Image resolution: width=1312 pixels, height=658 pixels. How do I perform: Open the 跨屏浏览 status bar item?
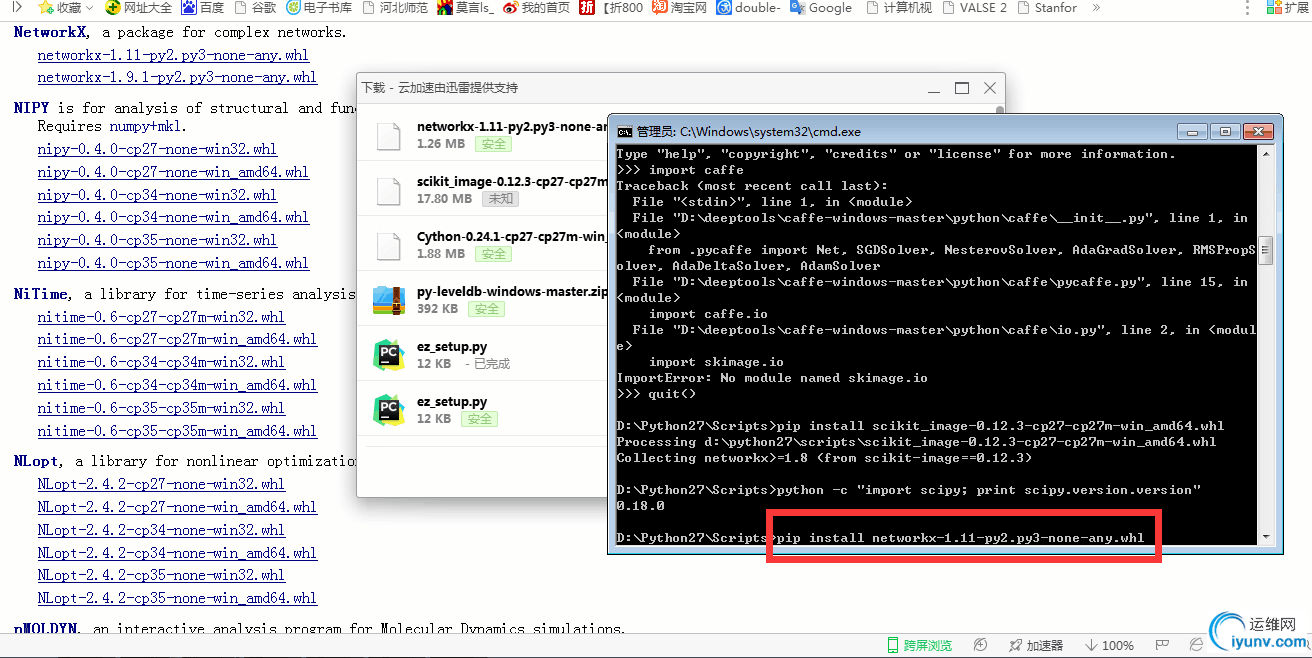920,646
